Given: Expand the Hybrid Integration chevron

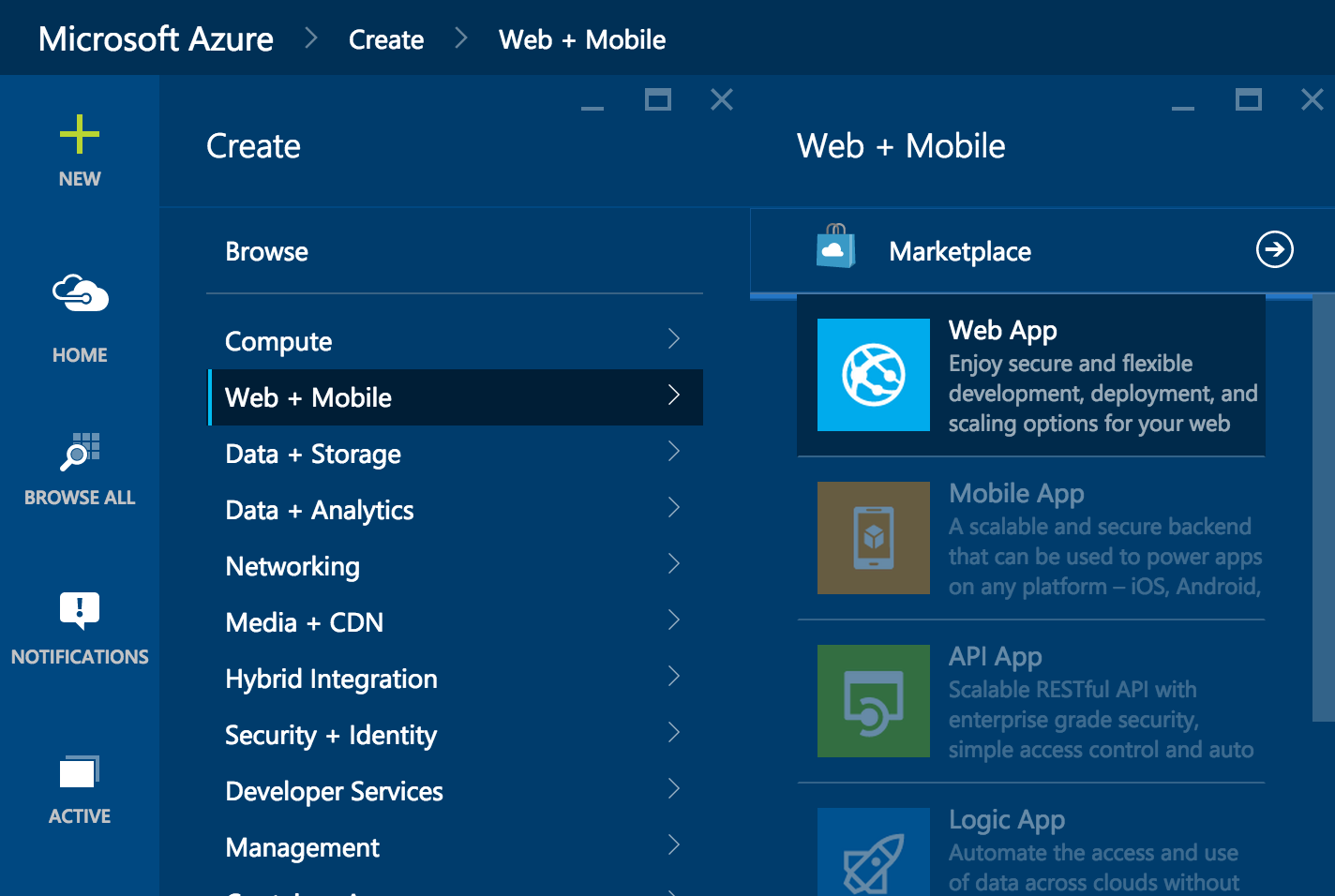Looking at the screenshot, I should [x=674, y=676].
